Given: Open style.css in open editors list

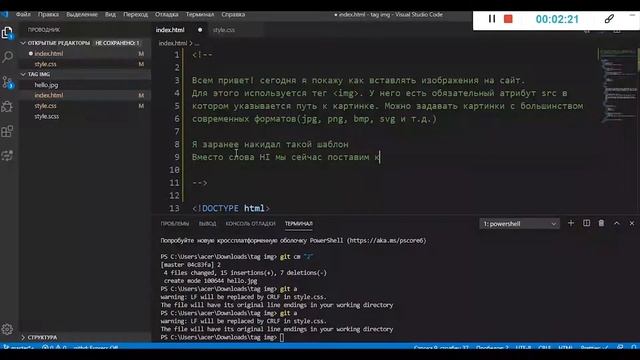Looking at the screenshot, I should pyautogui.click(x=85, y=64).
